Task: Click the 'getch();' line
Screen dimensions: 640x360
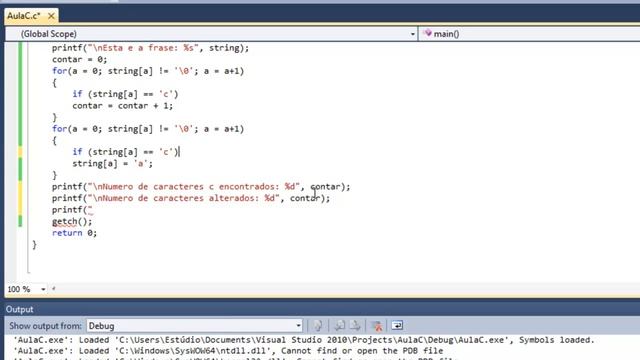Action: pyautogui.click(x=72, y=221)
